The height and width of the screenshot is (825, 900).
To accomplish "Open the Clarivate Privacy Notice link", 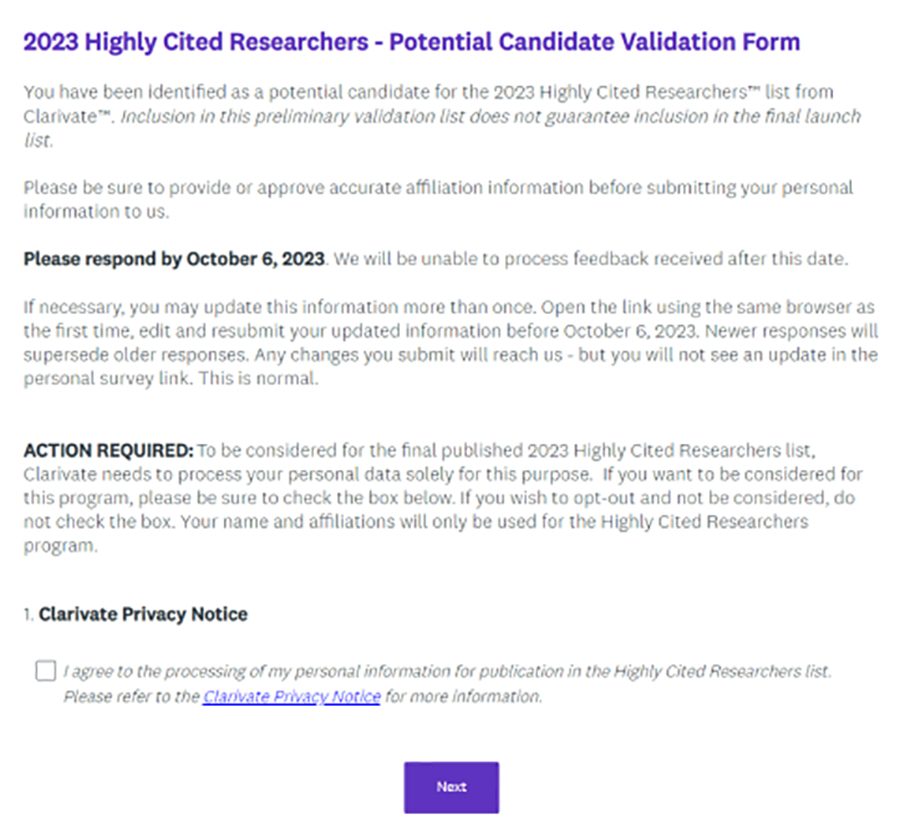I will coord(292,696).
